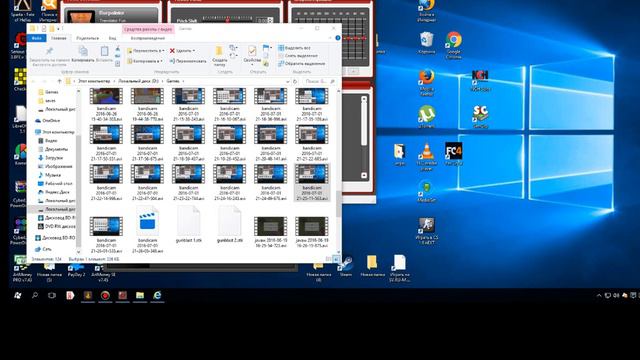Click the Вставить clipboard icon in the ribbon
Screen dimensions: 640x360
[x=104, y=51]
